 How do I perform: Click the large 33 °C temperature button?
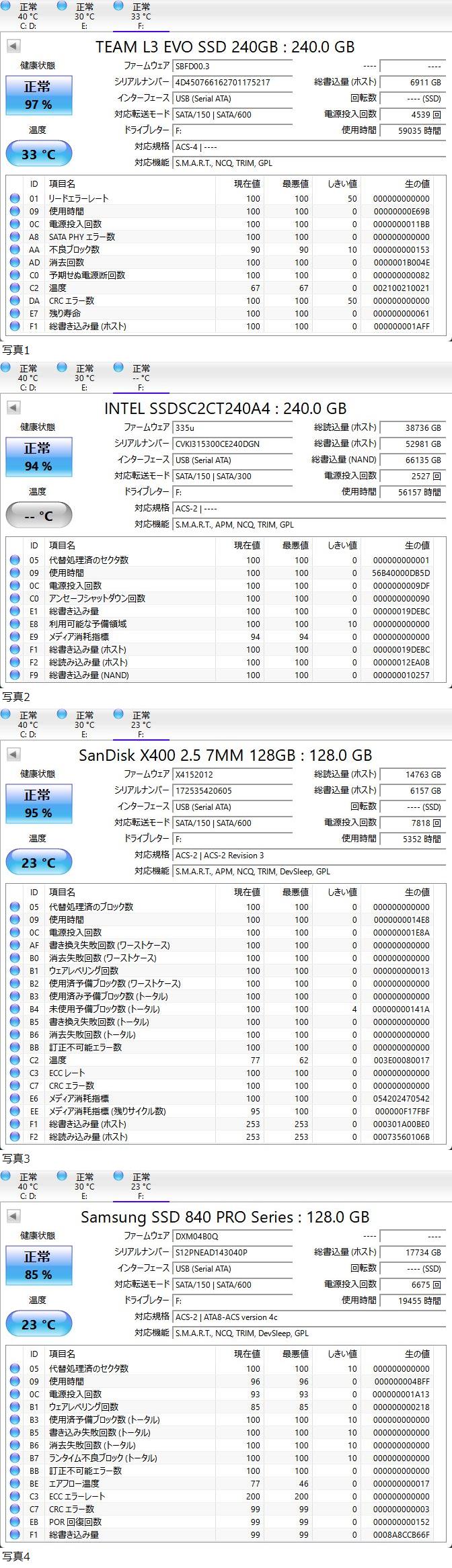(x=38, y=154)
